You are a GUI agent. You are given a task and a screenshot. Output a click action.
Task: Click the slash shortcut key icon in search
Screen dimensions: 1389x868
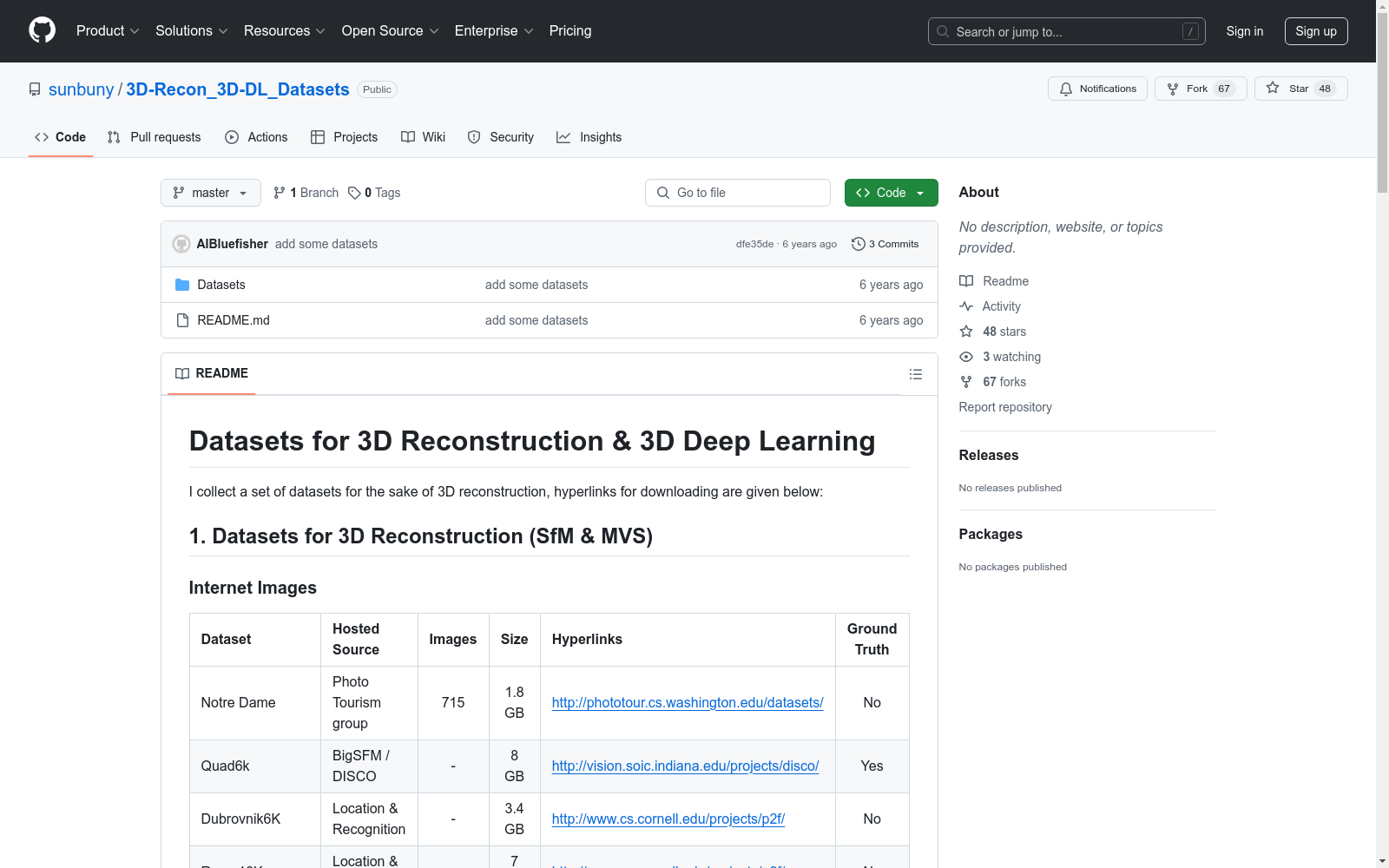pyautogui.click(x=1190, y=31)
